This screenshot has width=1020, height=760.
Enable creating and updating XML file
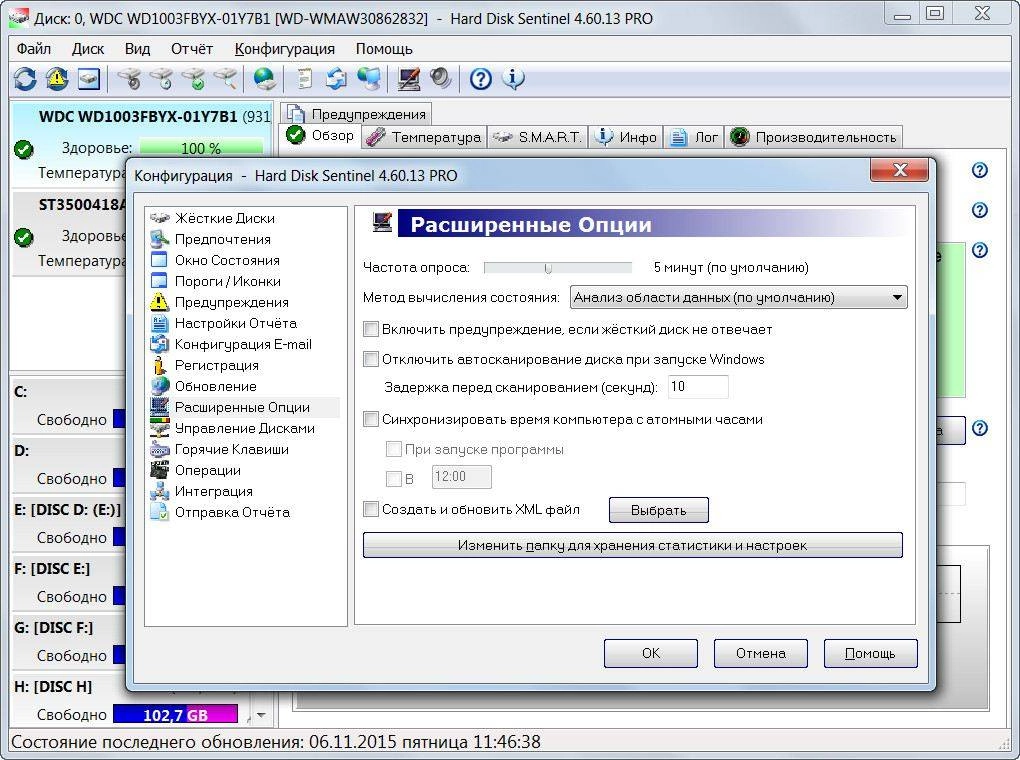click(x=371, y=509)
